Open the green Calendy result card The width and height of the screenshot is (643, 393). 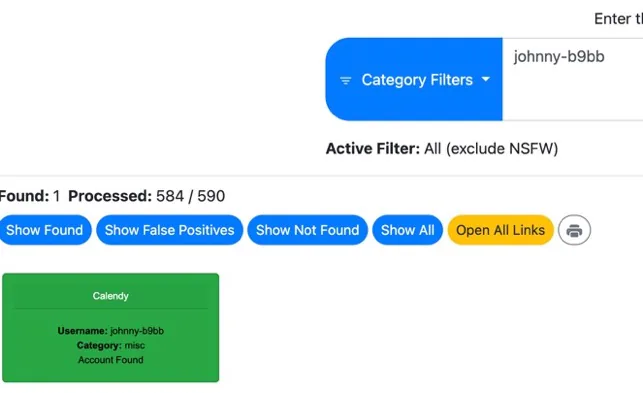111,327
